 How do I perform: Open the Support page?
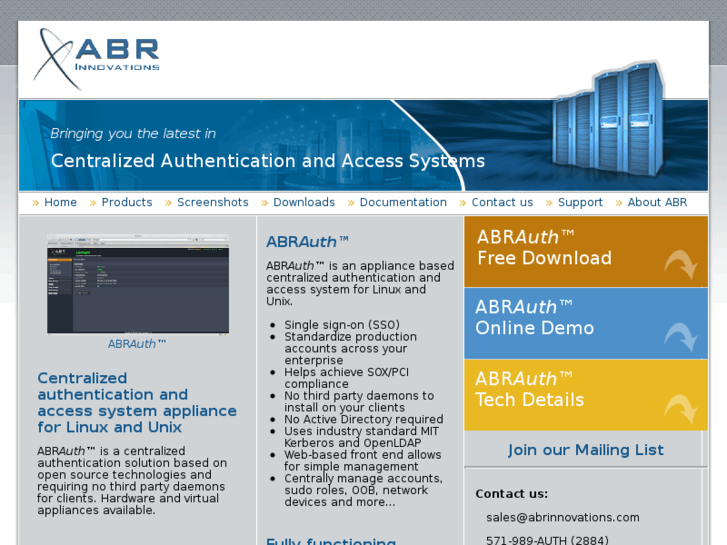(x=580, y=203)
